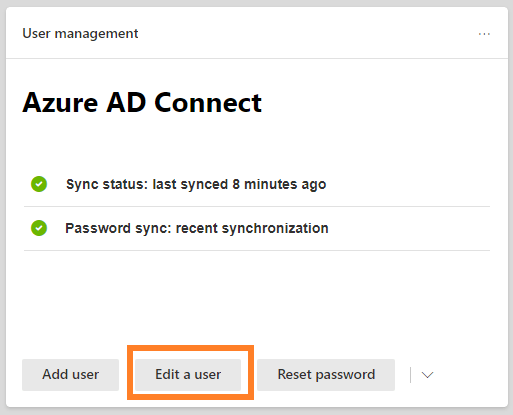Click the Reset password button
The width and height of the screenshot is (513, 415).
point(326,375)
